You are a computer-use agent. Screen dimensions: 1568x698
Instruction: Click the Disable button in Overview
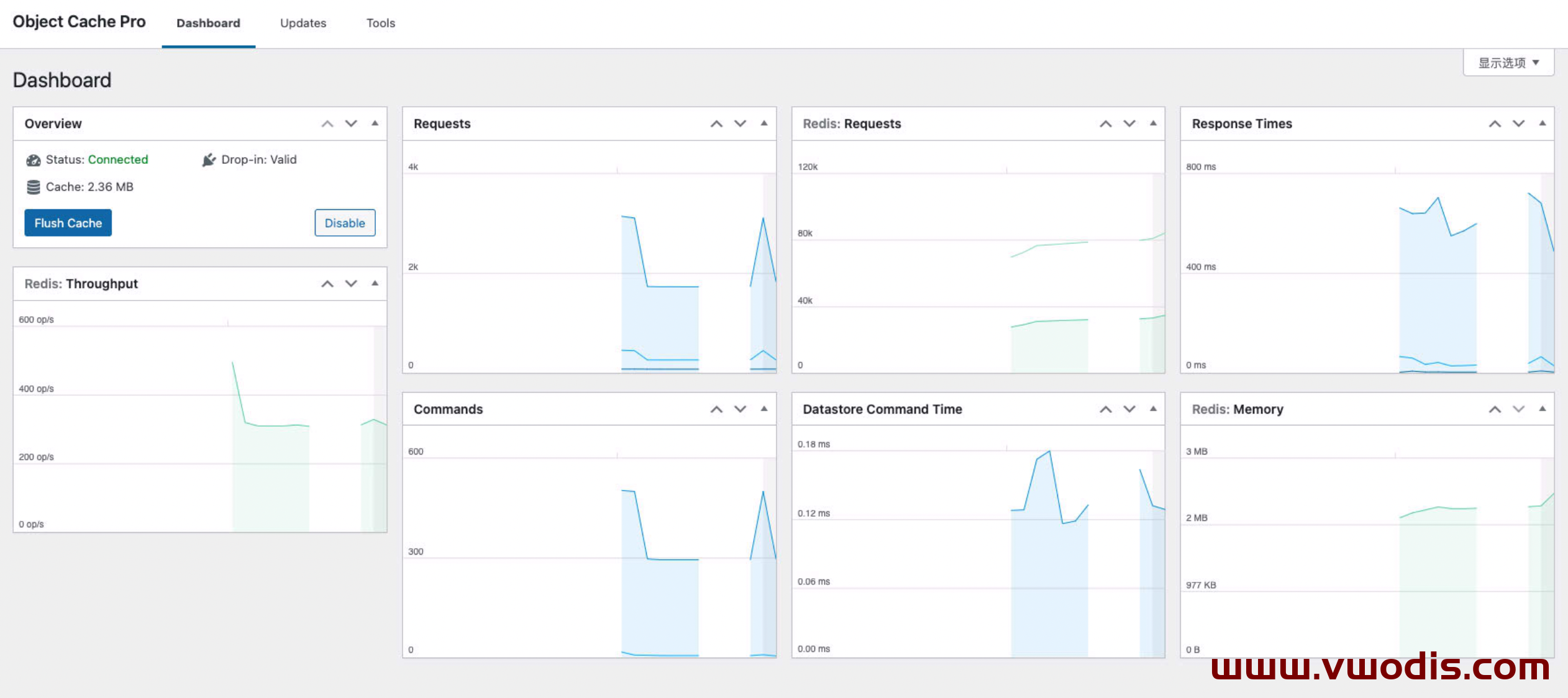(345, 223)
